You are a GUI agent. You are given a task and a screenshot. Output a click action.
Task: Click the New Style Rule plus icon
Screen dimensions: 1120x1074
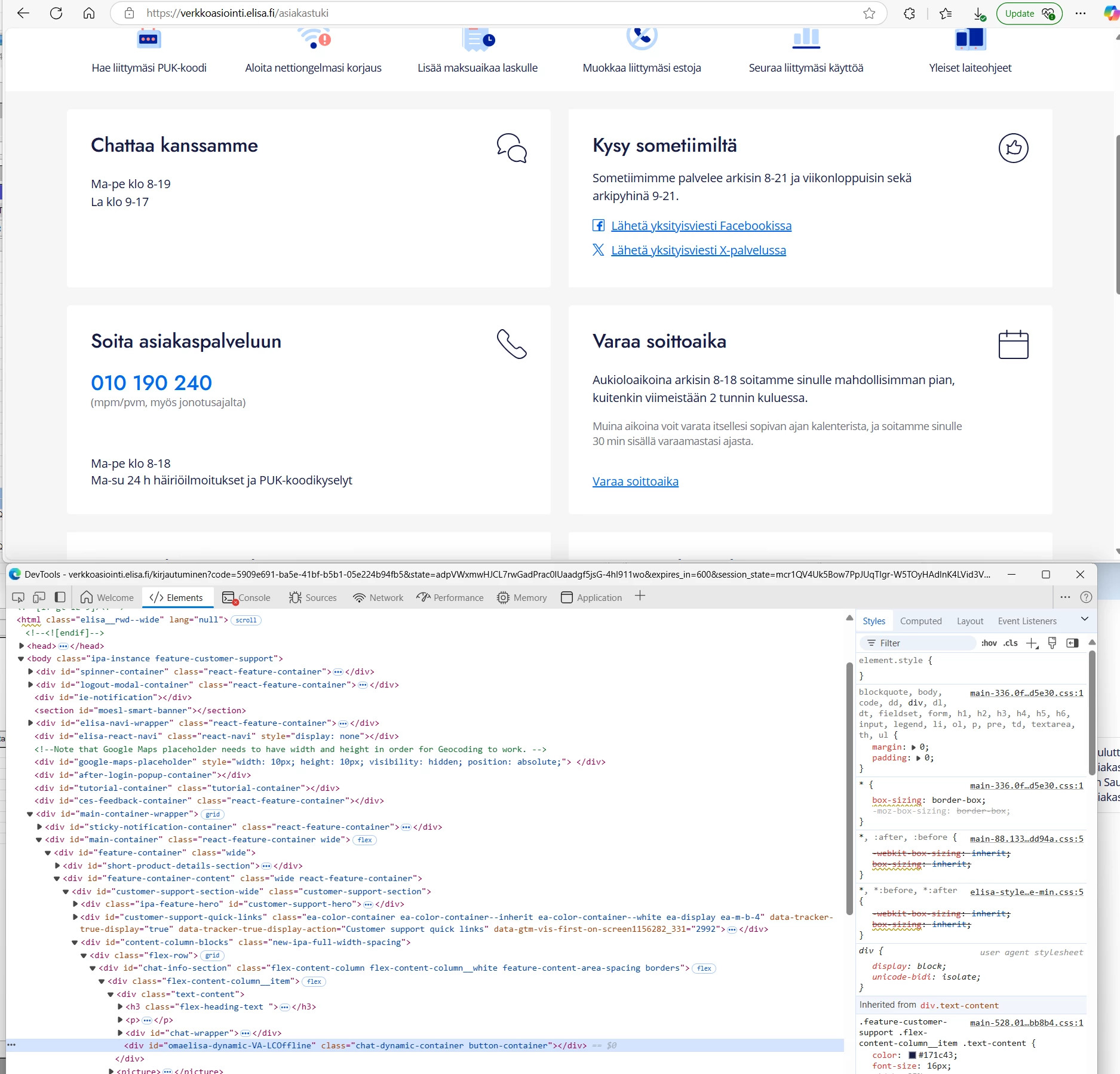[1032, 643]
